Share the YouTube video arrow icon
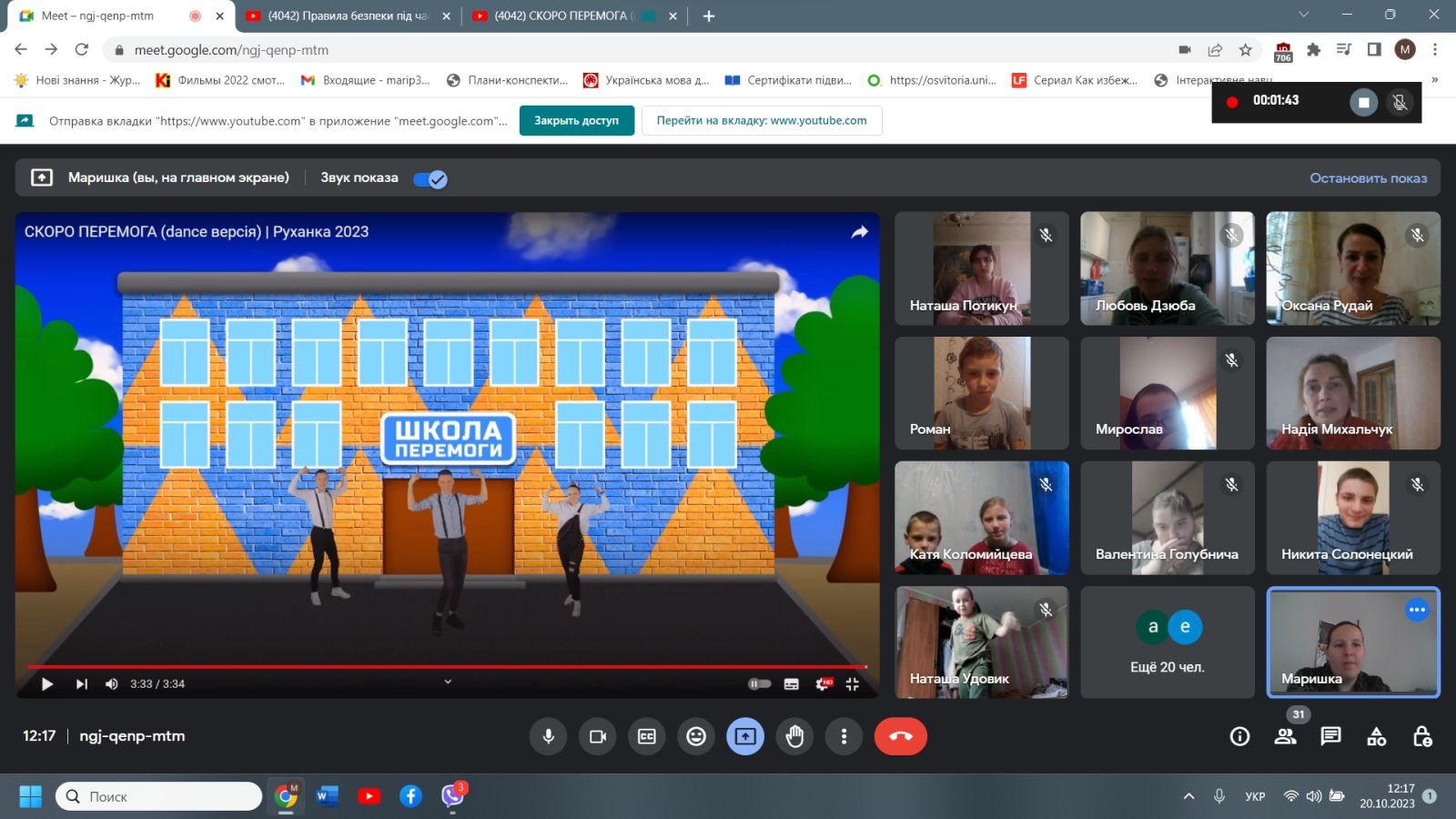The height and width of the screenshot is (819, 1456). pos(860,232)
